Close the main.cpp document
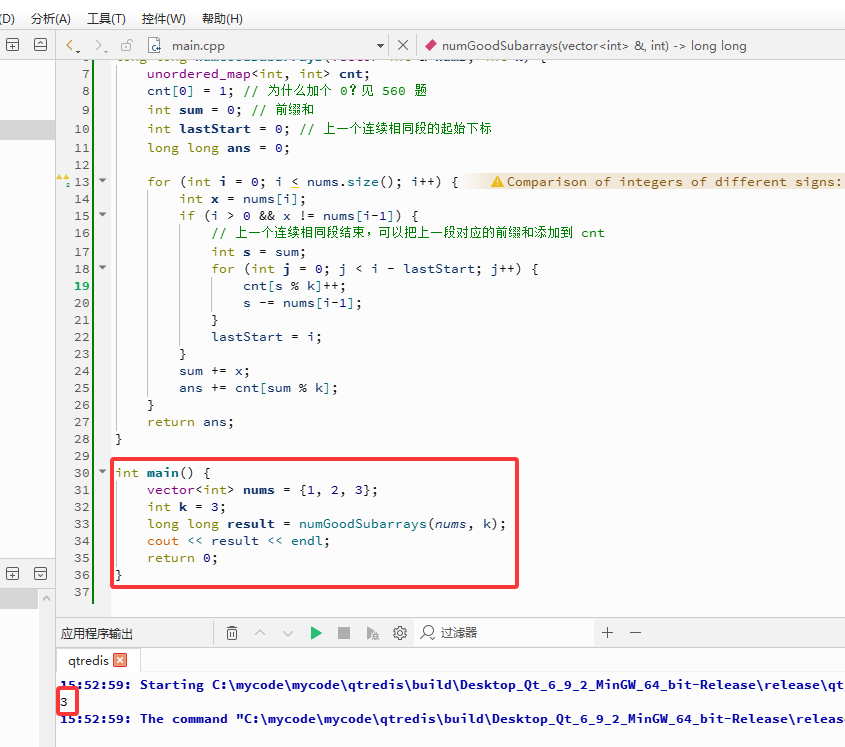 coord(403,45)
